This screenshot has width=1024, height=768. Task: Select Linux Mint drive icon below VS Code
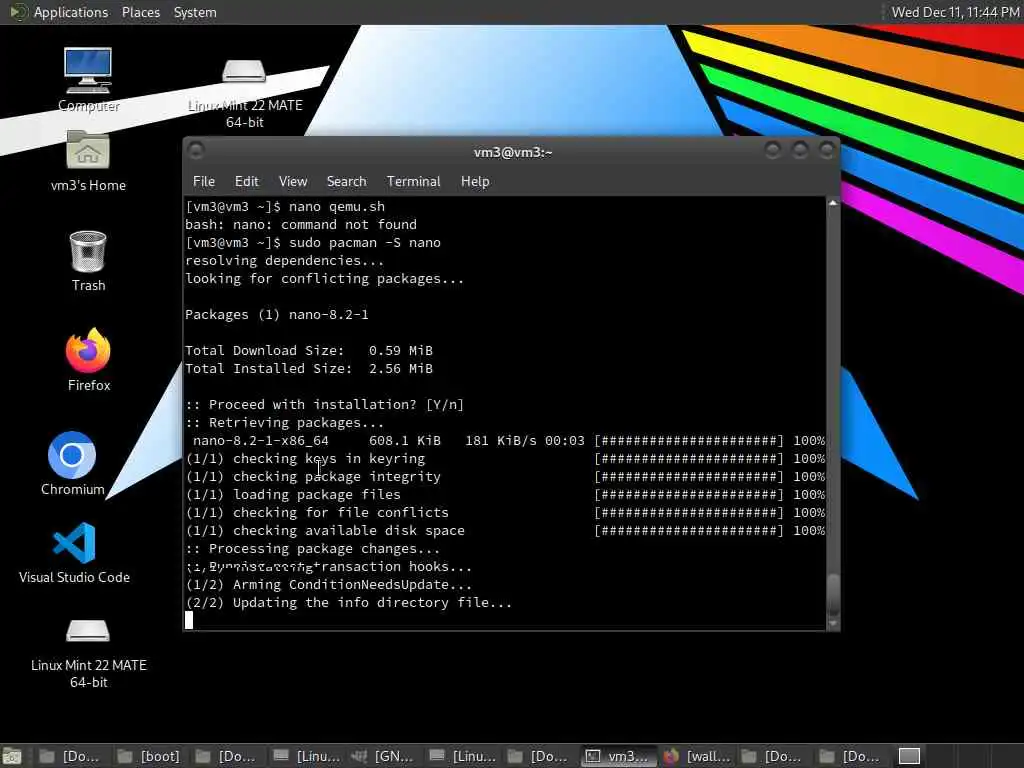click(x=88, y=653)
